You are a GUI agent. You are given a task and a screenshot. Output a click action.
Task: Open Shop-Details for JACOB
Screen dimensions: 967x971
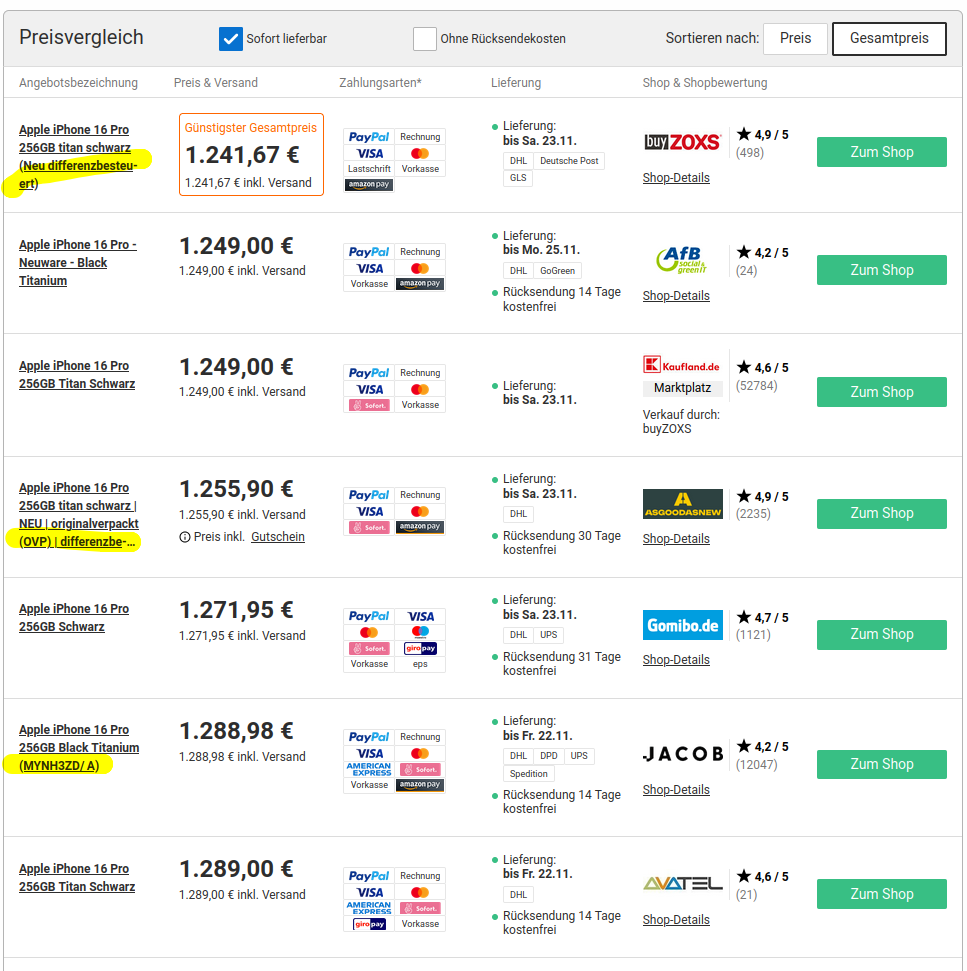(x=676, y=790)
